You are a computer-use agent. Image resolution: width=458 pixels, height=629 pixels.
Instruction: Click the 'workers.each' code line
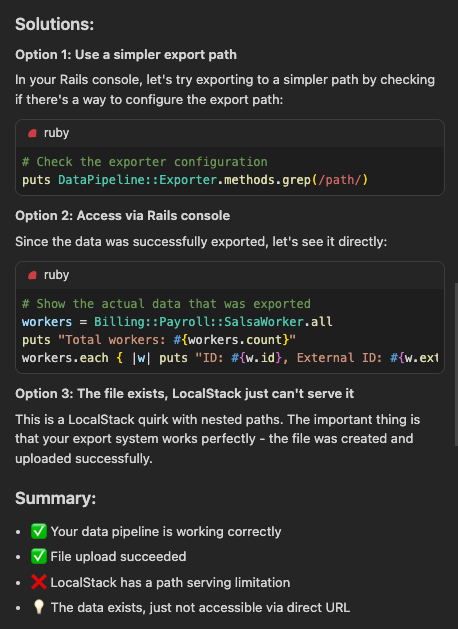pyautogui.click(x=230, y=358)
